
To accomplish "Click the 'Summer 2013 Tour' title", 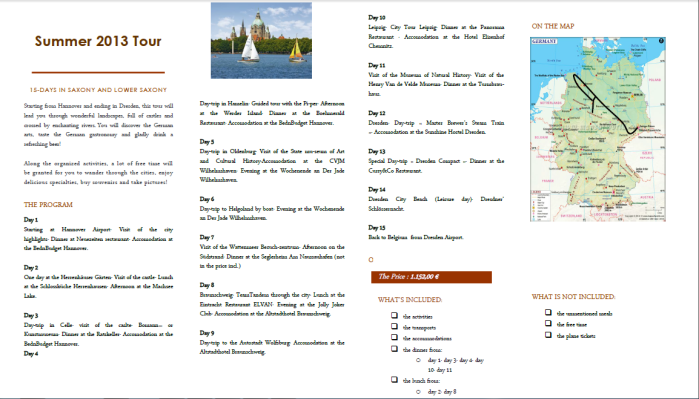I will point(98,41).
